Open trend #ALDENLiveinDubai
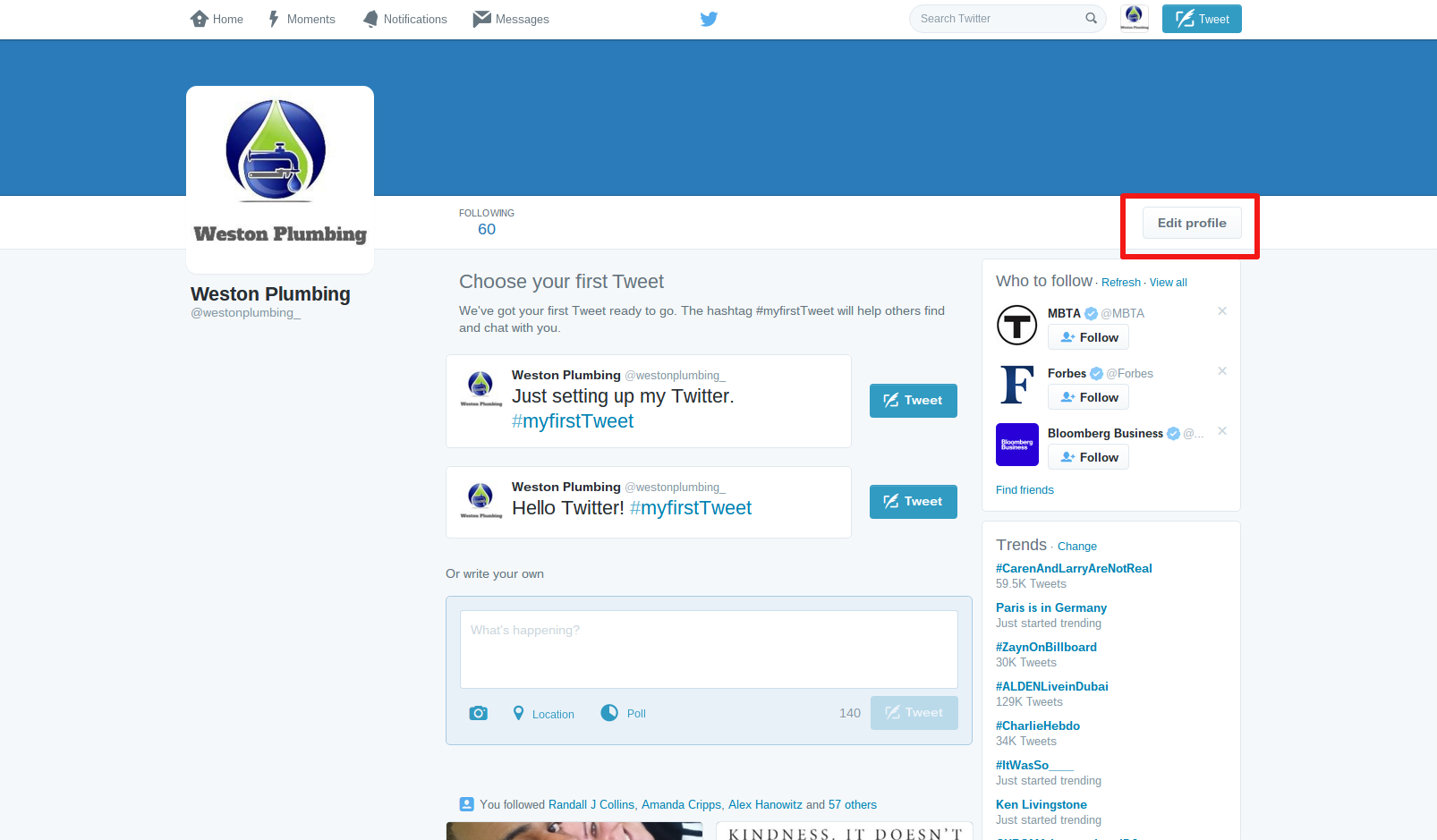This screenshot has height=840, width=1437. [1052, 686]
